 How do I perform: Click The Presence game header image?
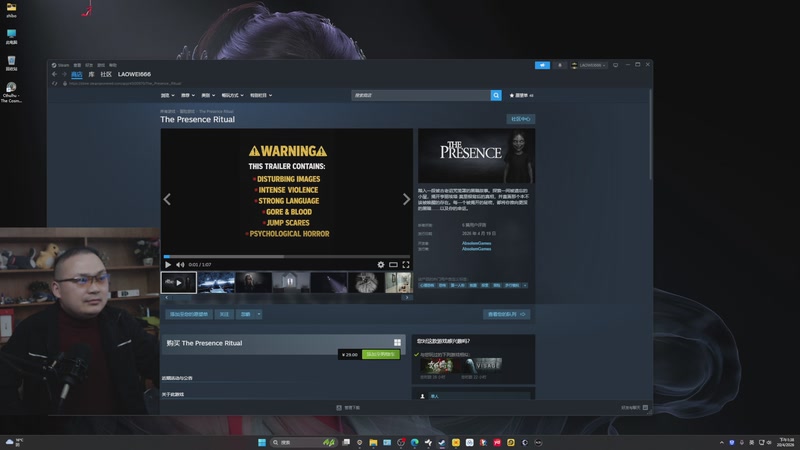[477, 156]
